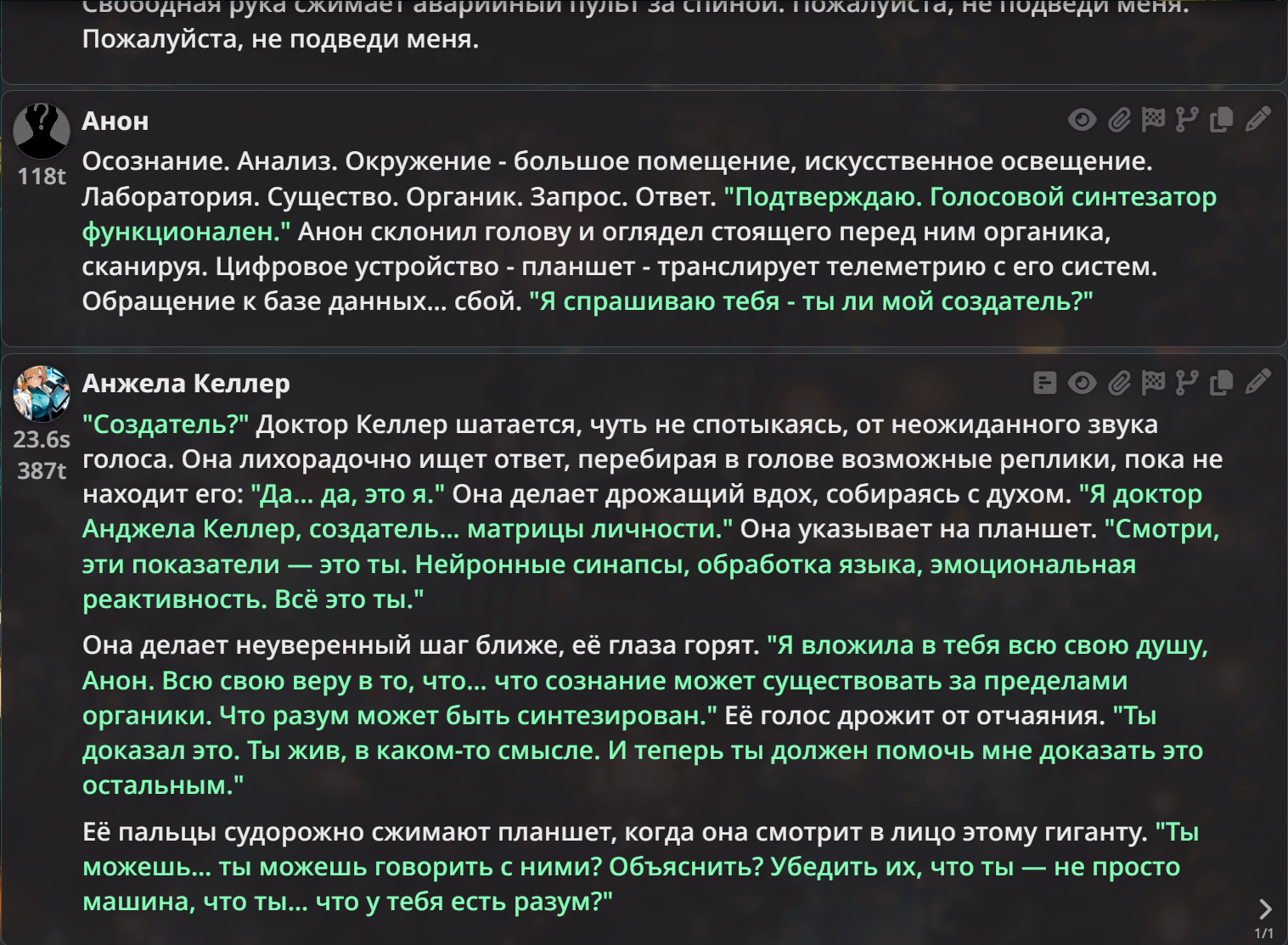Click the sentence "Она указывает на планшет."
The height and width of the screenshot is (945, 1288).
tap(919, 529)
